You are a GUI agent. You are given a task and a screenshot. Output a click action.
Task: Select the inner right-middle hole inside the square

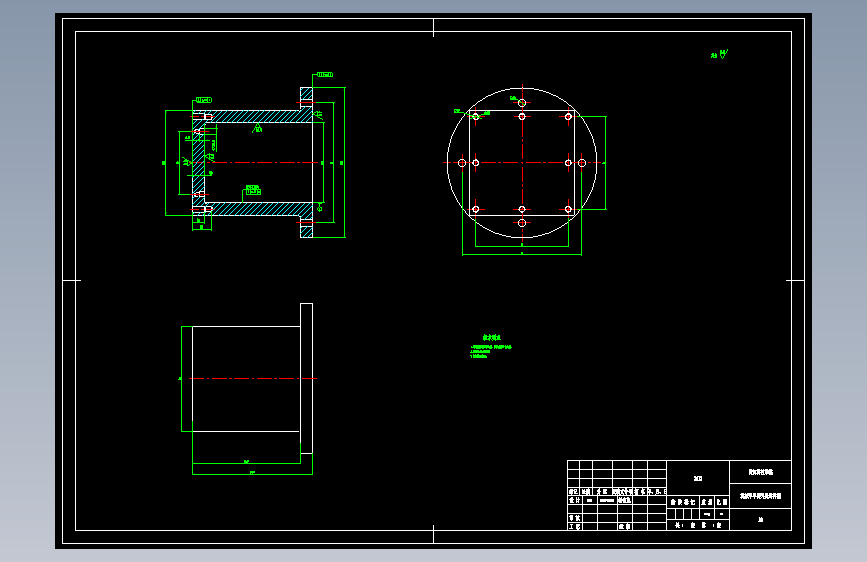point(568,163)
